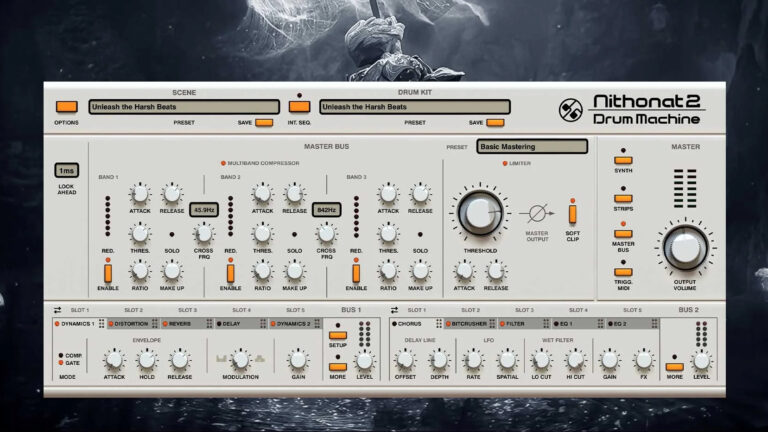Click the orange Options button

tap(66, 107)
